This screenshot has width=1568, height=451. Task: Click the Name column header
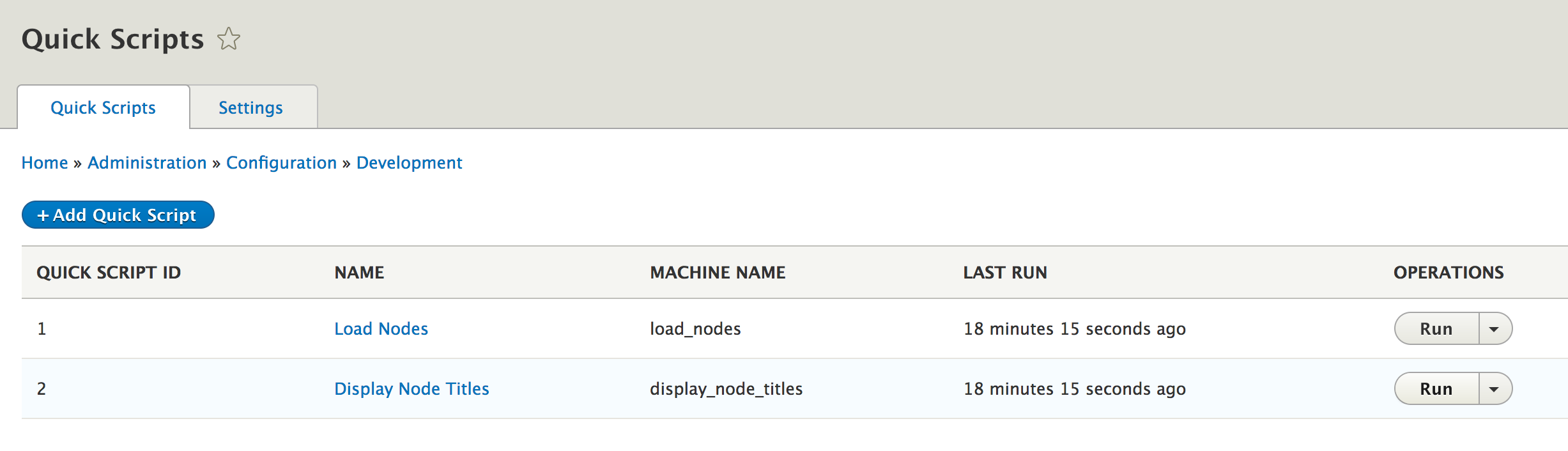pyautogui.click(x=359, y=273)
